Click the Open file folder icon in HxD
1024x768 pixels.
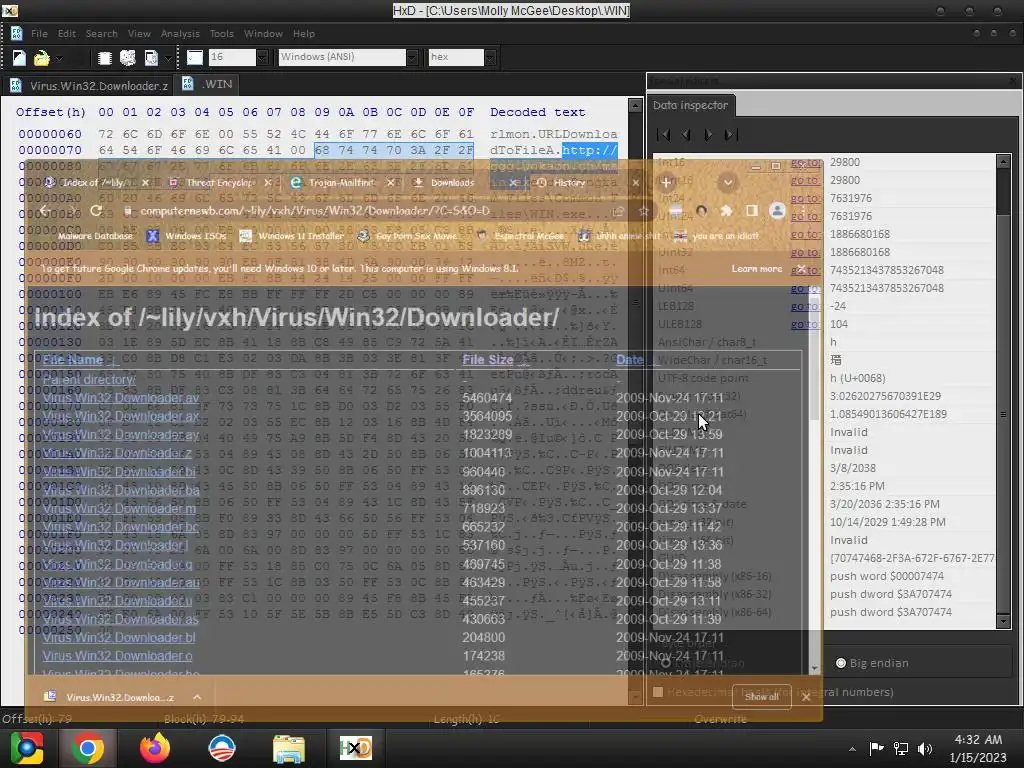coord(41,57)
